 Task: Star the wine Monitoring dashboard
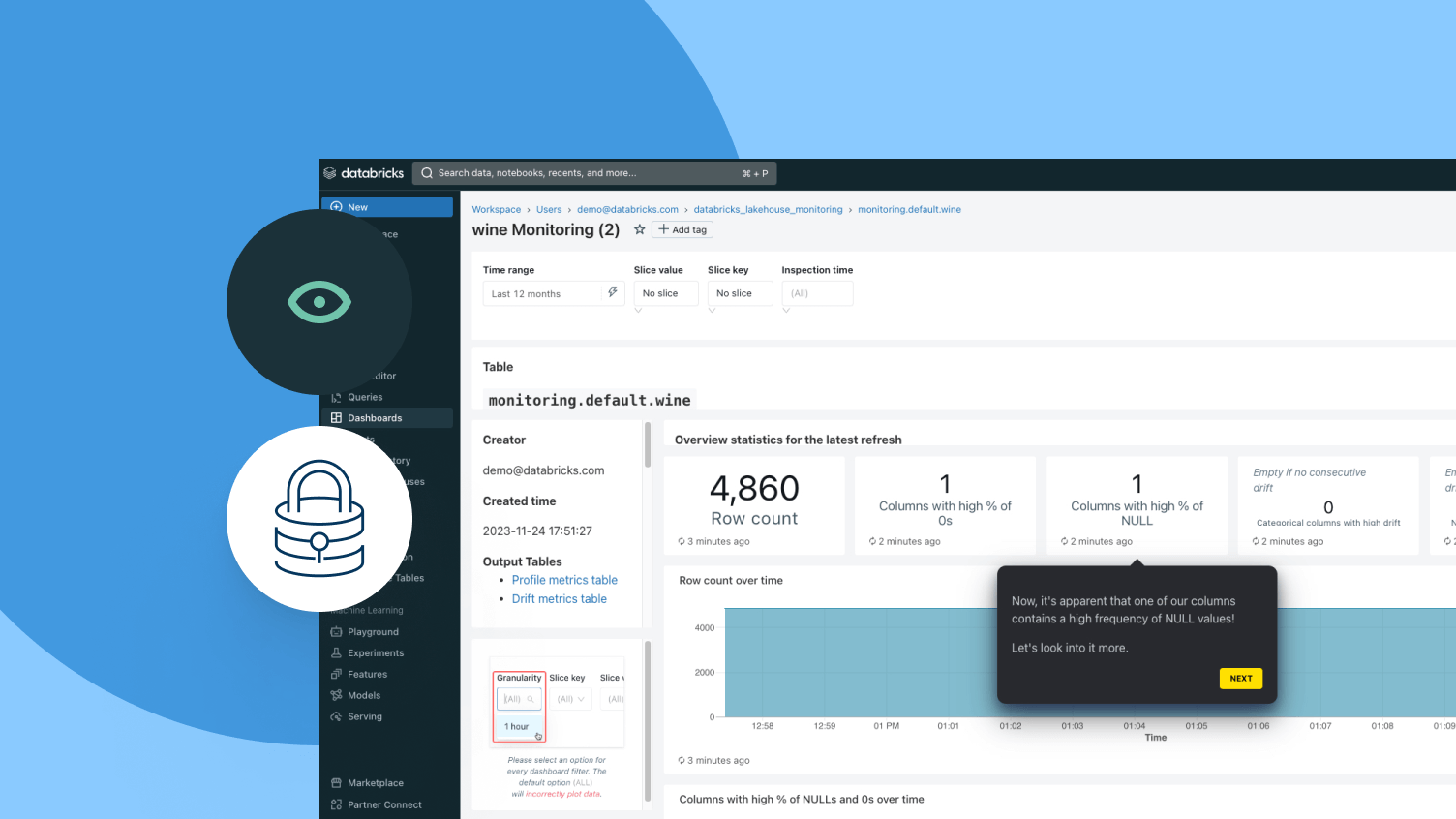click(x=639, y=229)
